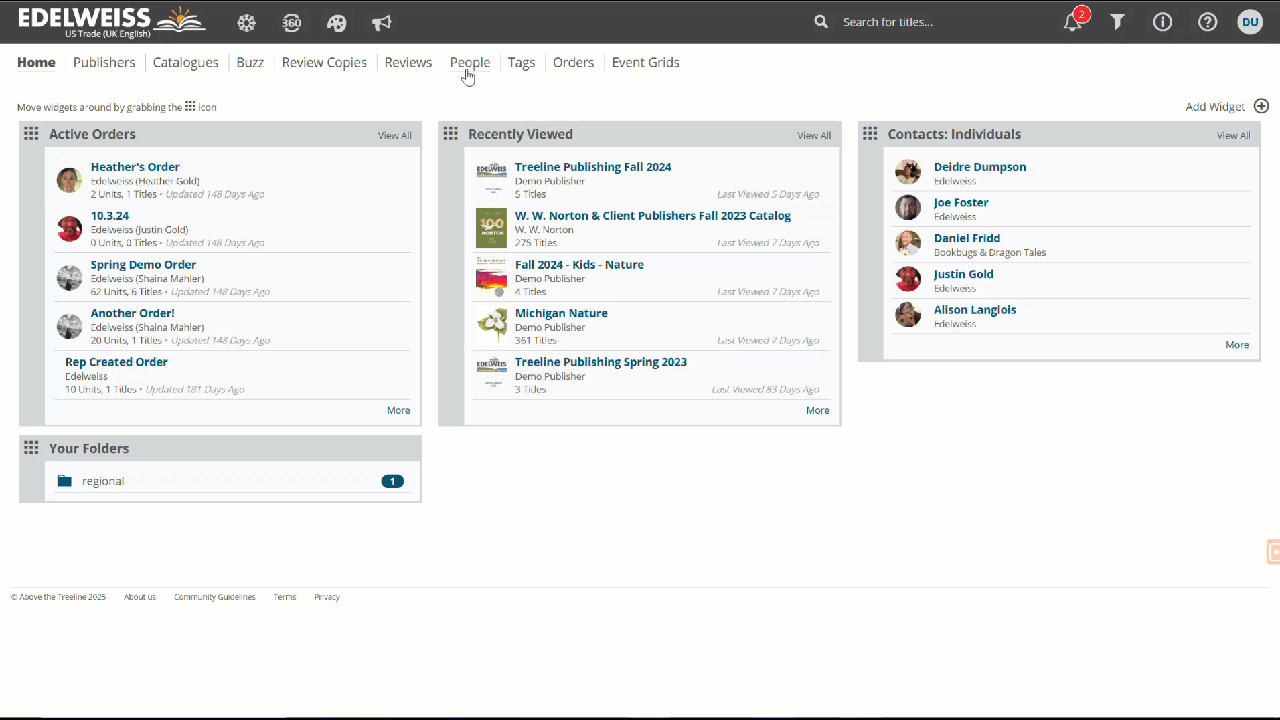Viewport: 1280px width, 720px height.
Task: Click Heather's Order avatar
Action: pyautogui.click(x=69, y=180)
